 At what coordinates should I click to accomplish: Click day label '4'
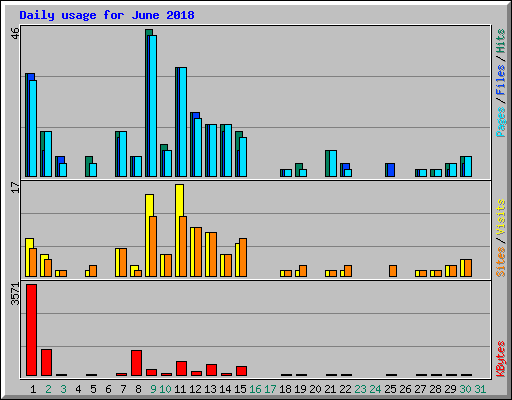(x=78, y=389)
